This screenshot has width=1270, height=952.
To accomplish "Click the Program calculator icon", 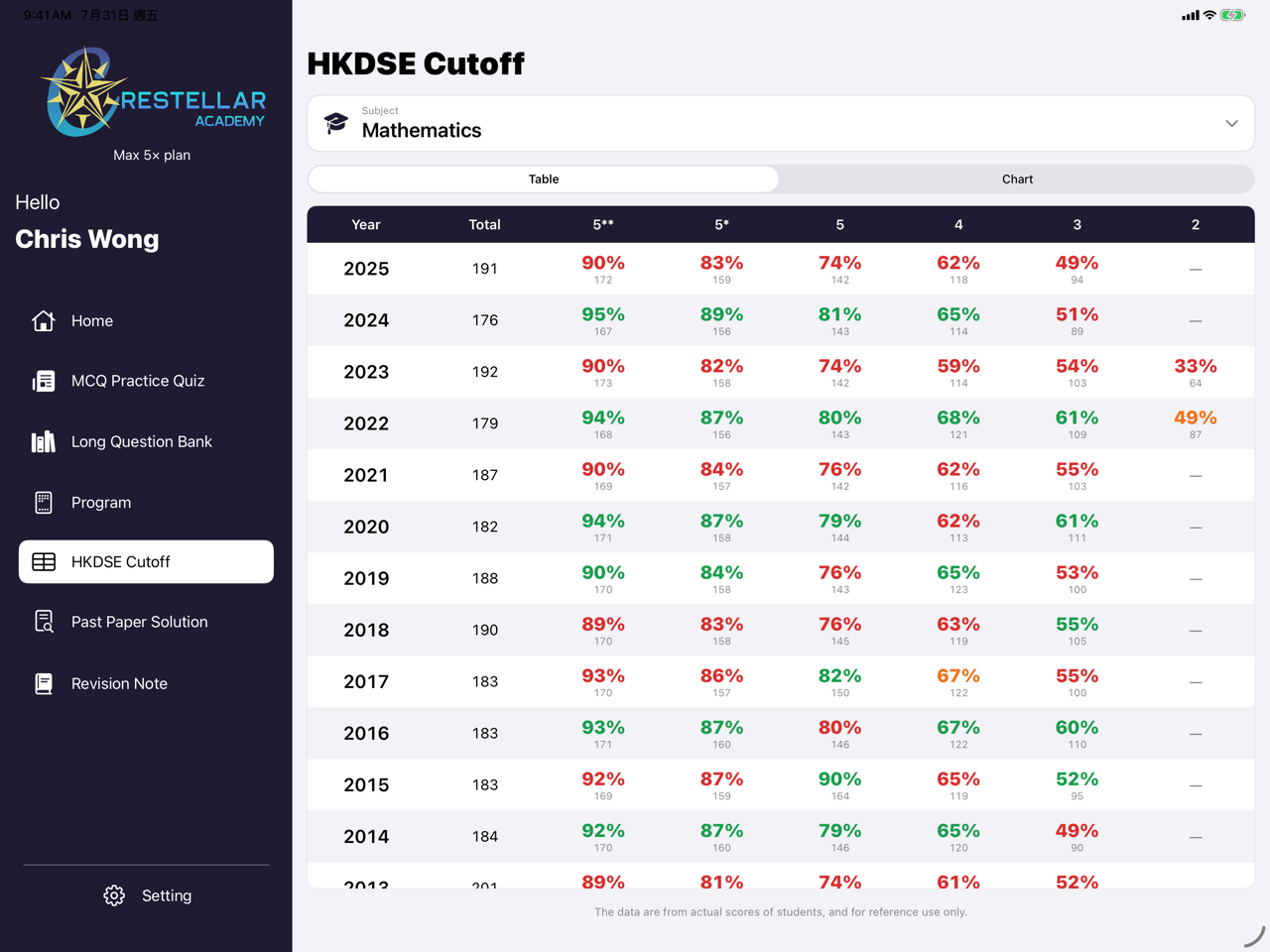I will click(x=44, y=502).
